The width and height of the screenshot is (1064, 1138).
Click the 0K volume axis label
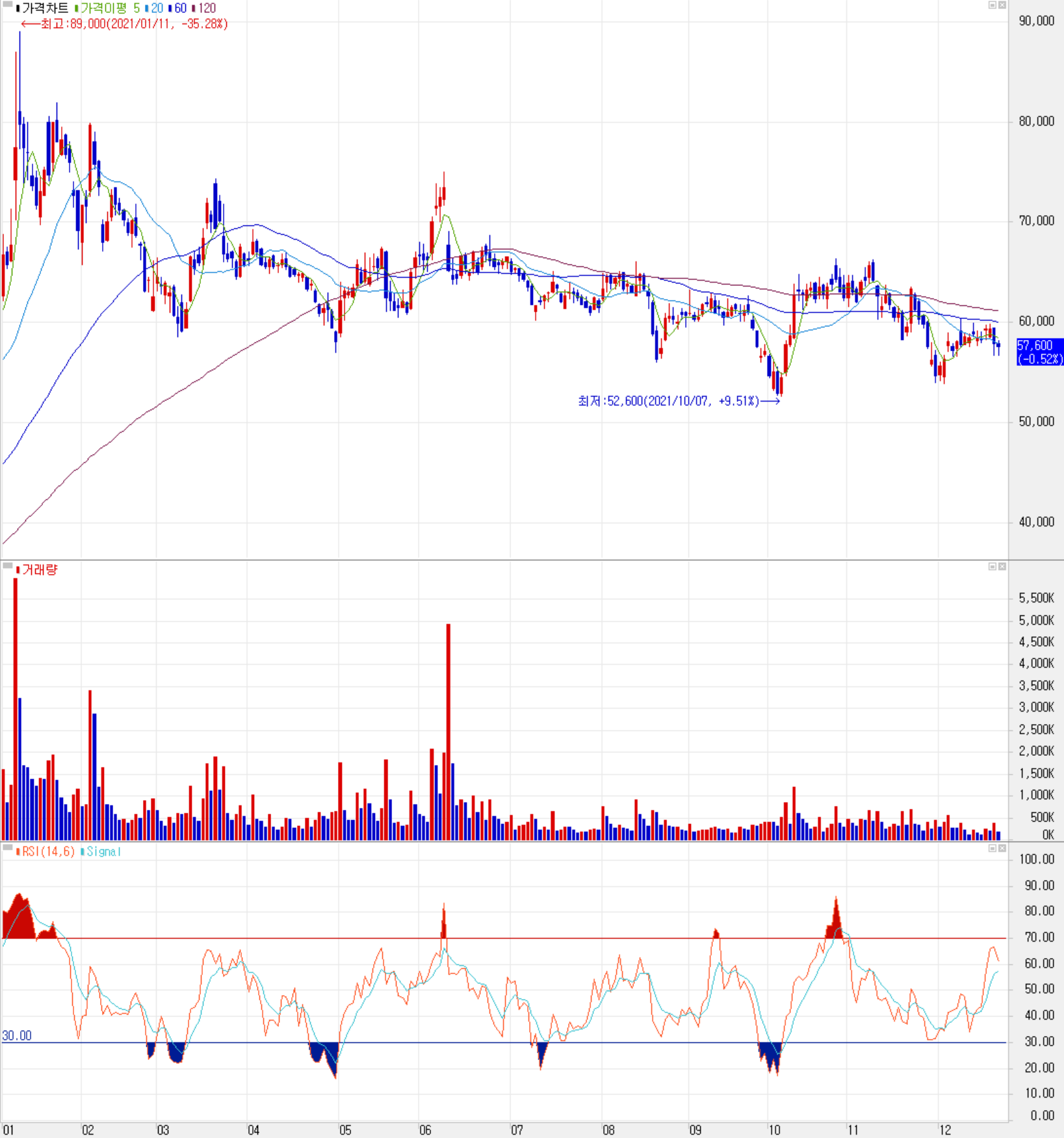tap(1048, 835)
